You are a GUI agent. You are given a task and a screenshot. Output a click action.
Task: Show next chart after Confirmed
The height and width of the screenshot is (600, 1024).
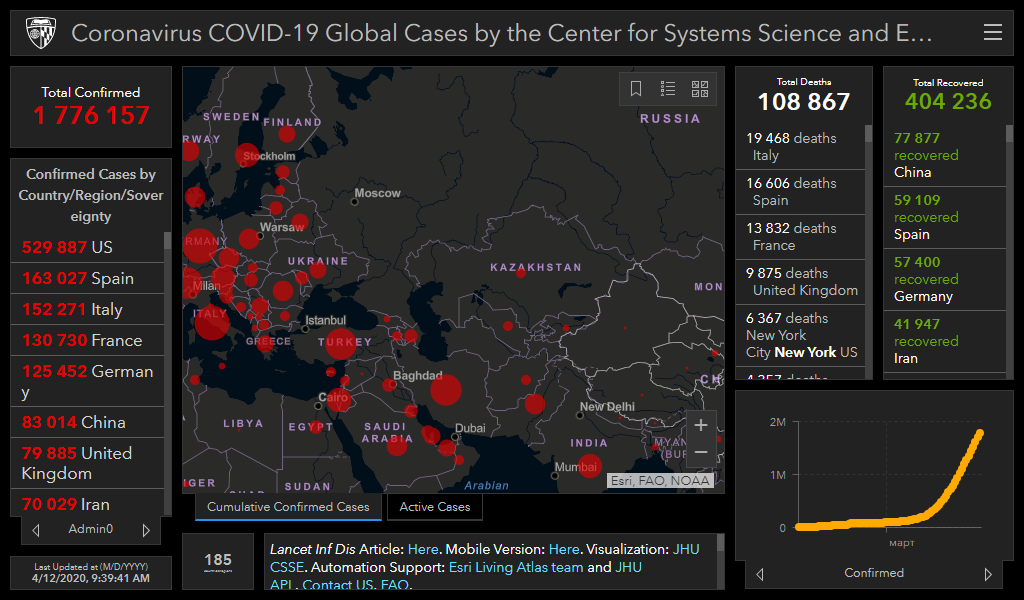pyautogui.click(x=988, y=574)
